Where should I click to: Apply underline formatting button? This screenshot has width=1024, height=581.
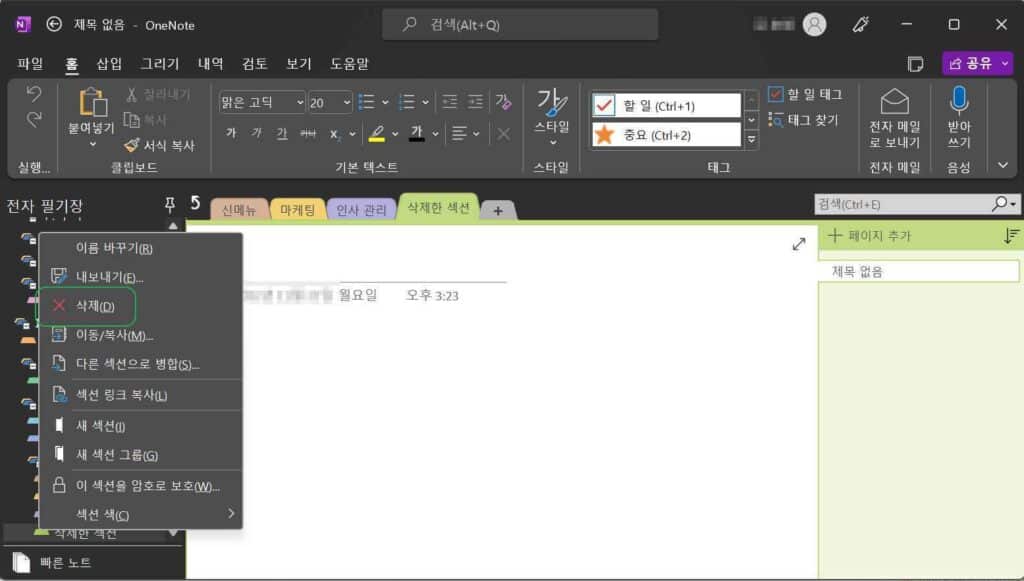(281, 134)
